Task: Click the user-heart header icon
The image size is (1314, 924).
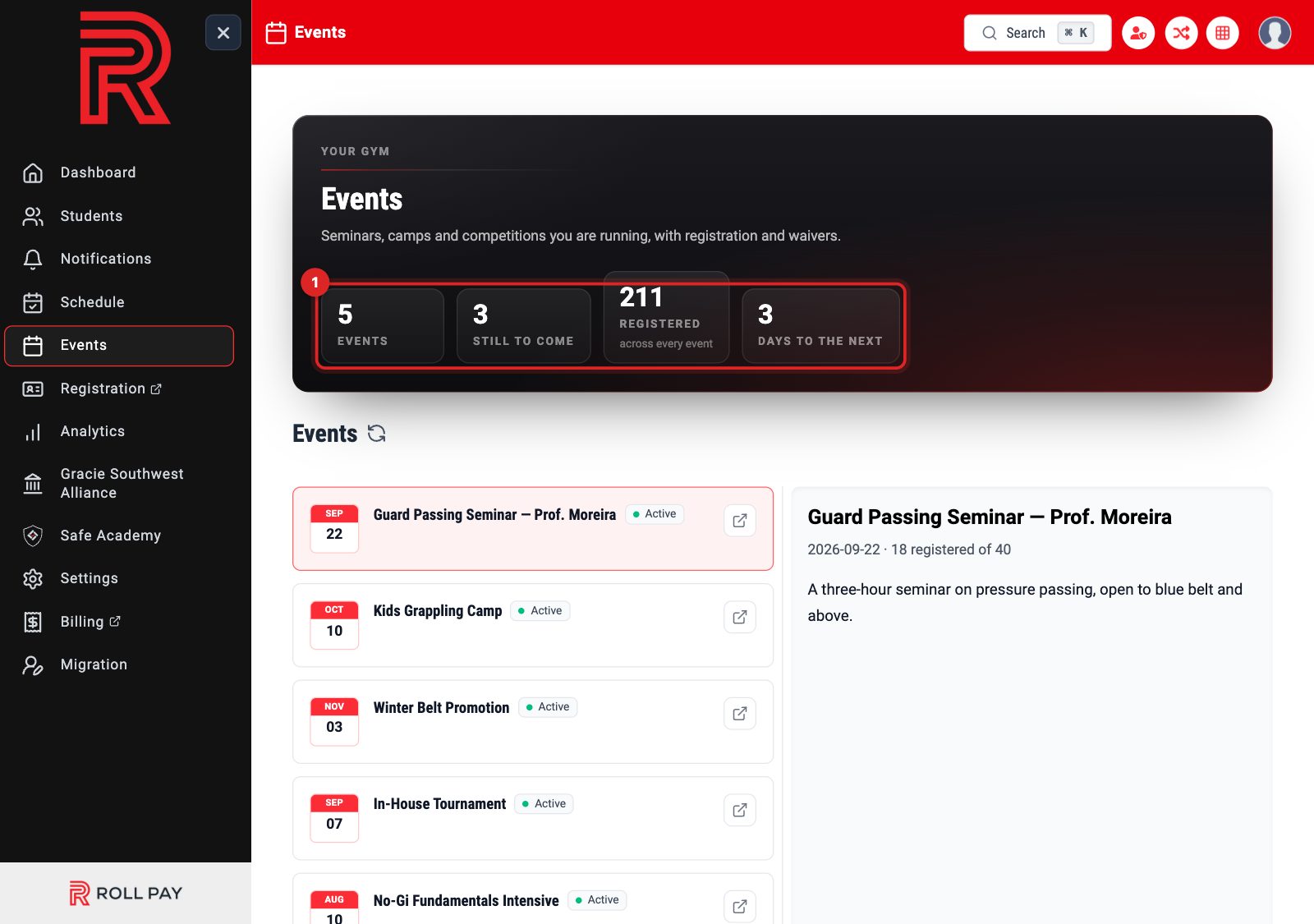Action: click(x=1138, y=33)
